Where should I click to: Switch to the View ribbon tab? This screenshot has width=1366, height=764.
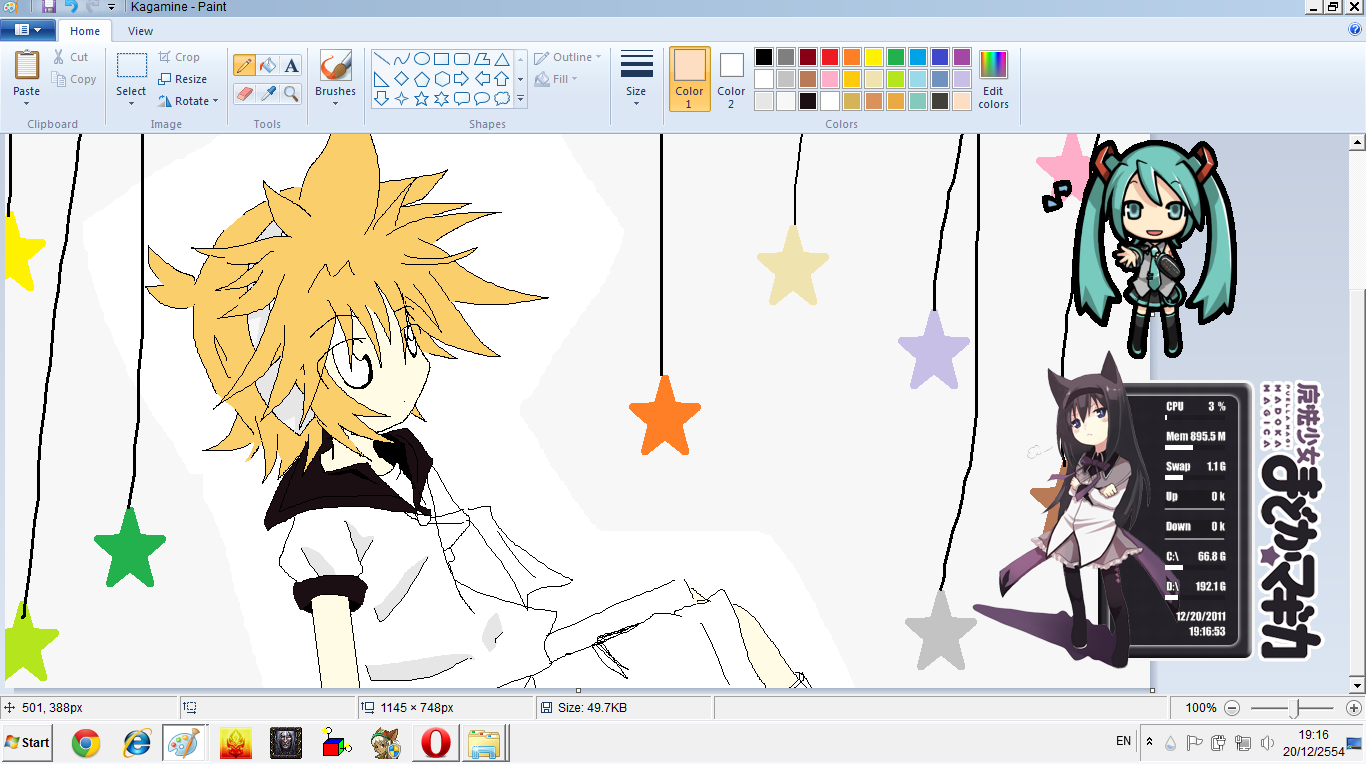(140, 31)
